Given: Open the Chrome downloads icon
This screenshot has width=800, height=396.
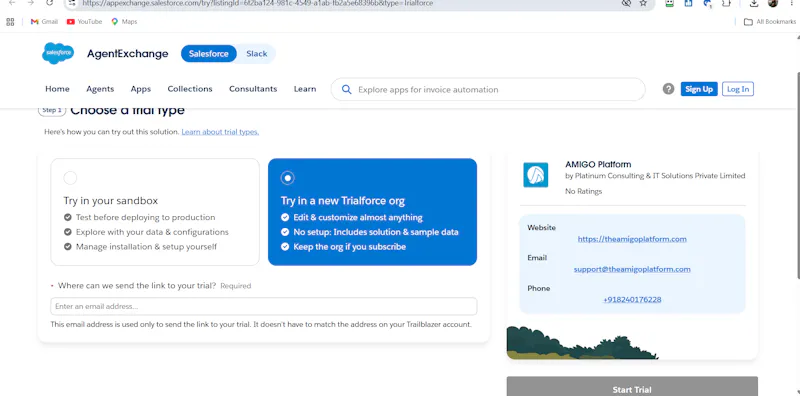Looking at the screenshot, I should 754,3.
